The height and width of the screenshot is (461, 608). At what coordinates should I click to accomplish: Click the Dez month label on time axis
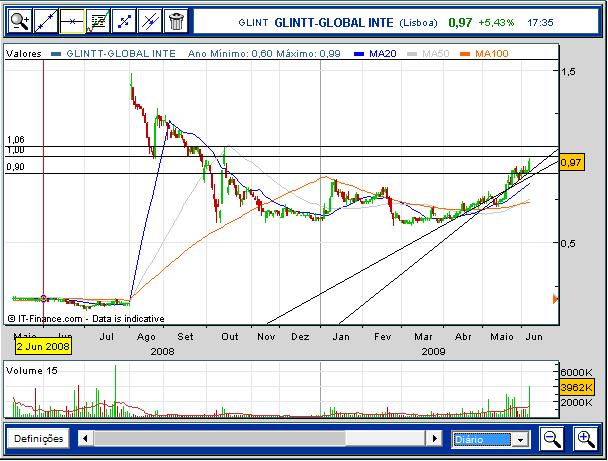click(300, 337)
